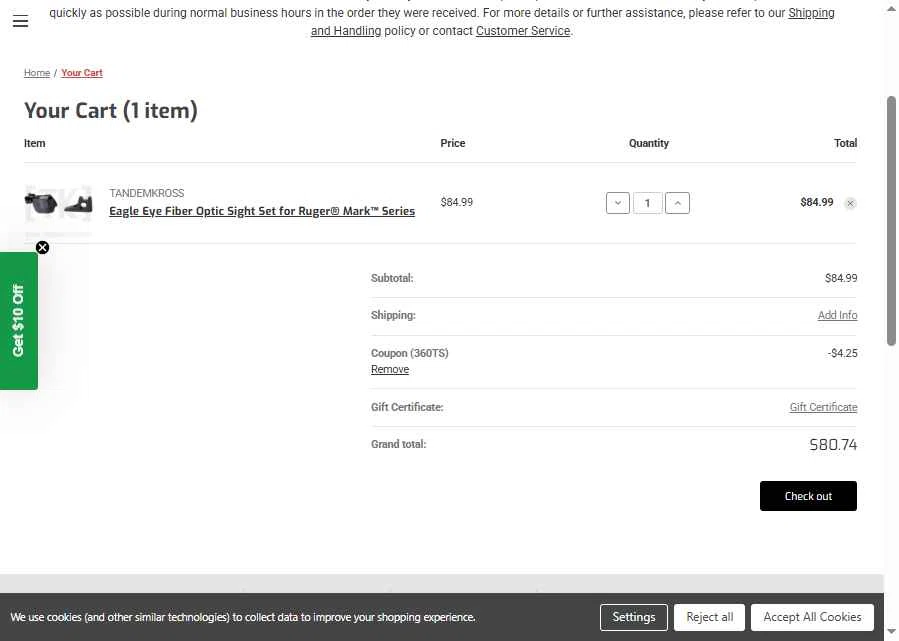
Task: Select the subtotal value $84.99
Action: click(841, 278)
